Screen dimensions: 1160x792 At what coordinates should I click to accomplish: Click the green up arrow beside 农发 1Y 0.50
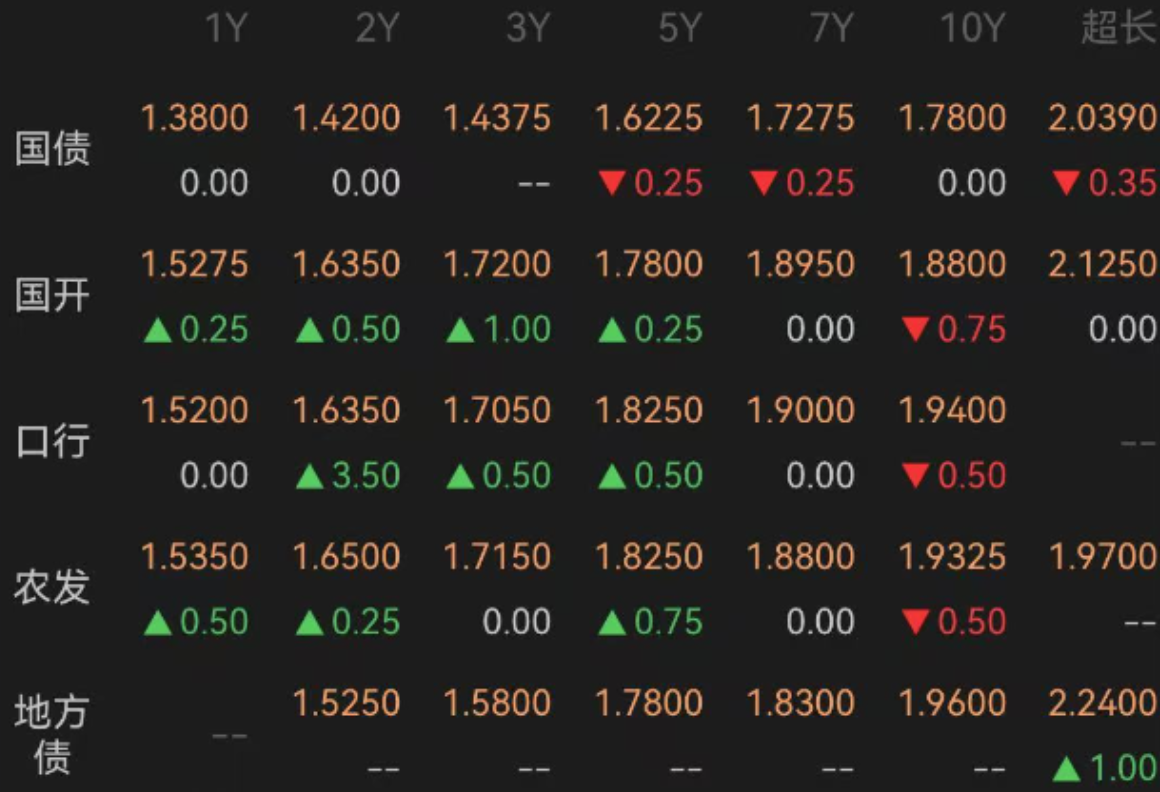[158, 622]
